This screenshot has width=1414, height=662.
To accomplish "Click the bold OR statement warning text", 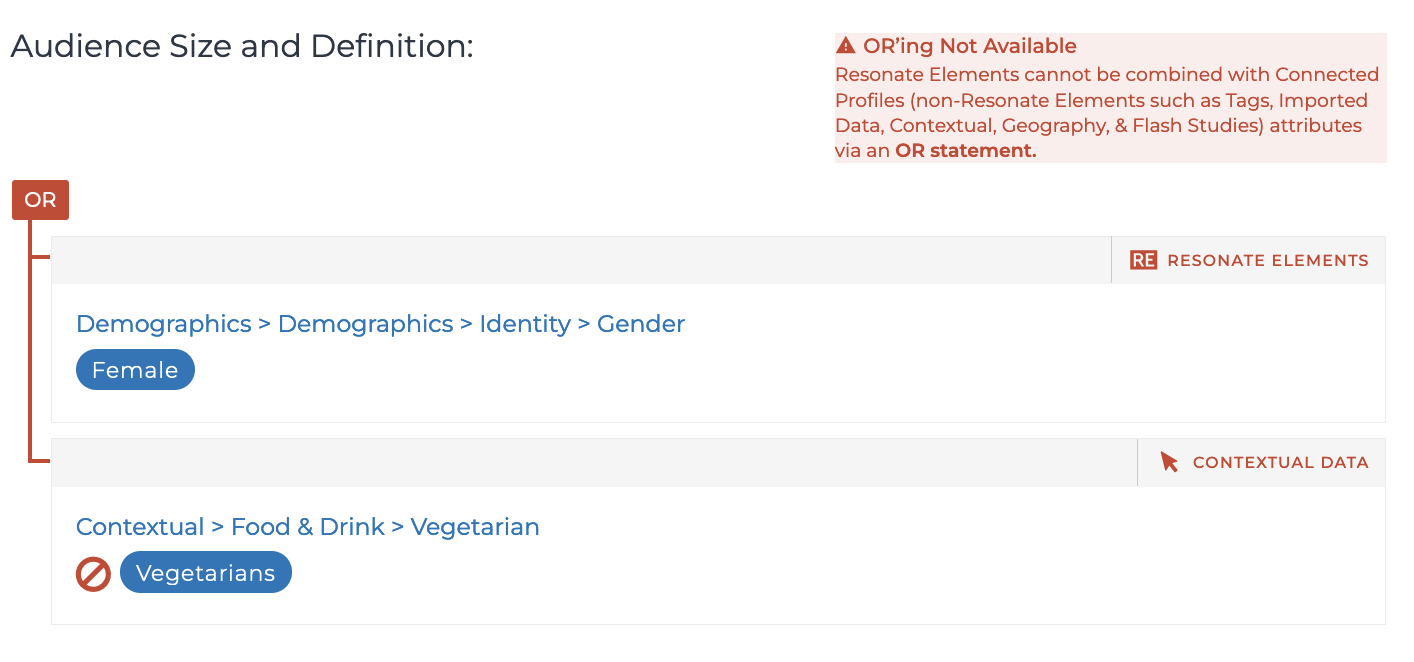I will click(x=966, y=151).
